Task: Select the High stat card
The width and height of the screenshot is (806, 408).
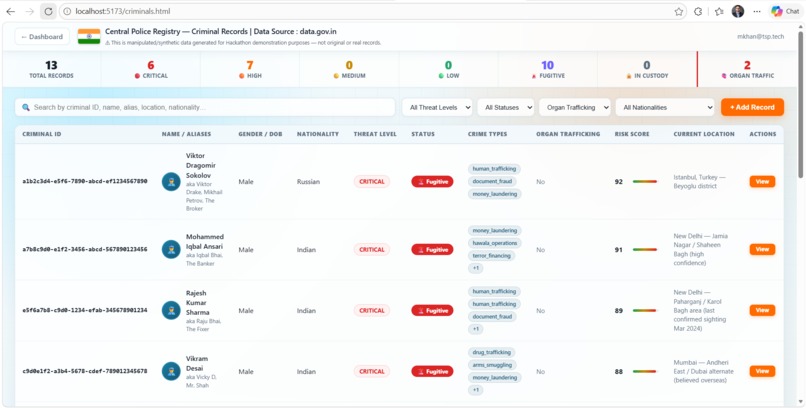Action: click(x=250, y=69)
